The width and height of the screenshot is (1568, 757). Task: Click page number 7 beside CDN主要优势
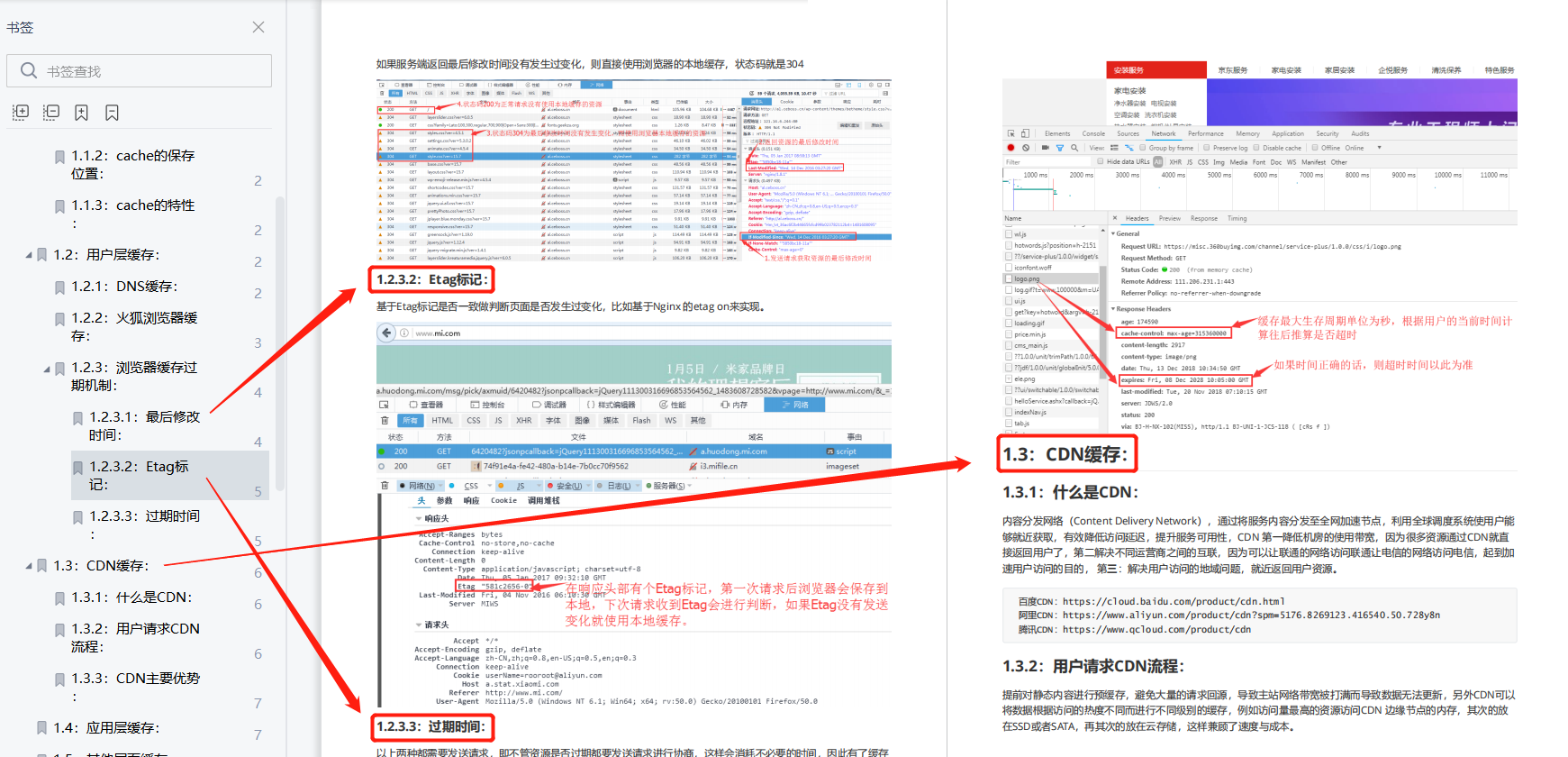click(258, 704)
